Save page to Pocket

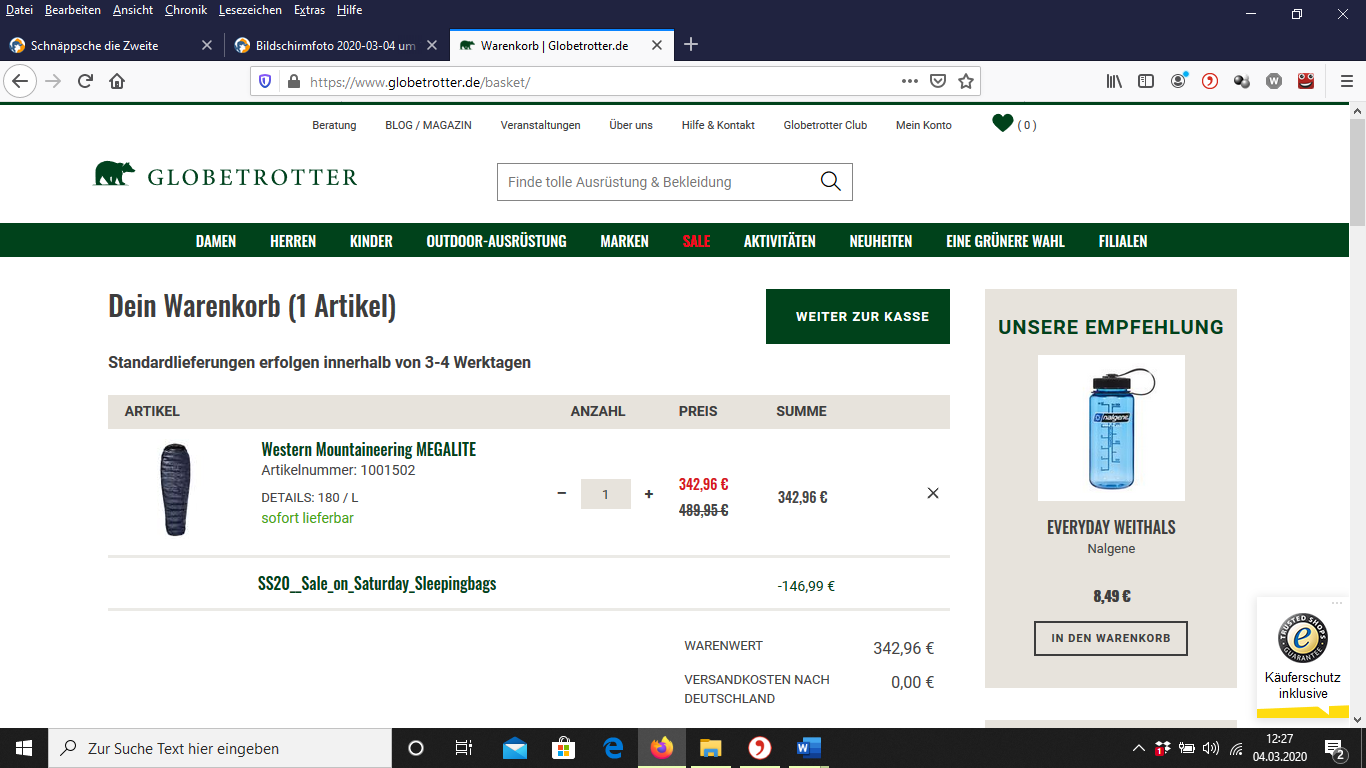pyautogui.click(x=938, y=81)
